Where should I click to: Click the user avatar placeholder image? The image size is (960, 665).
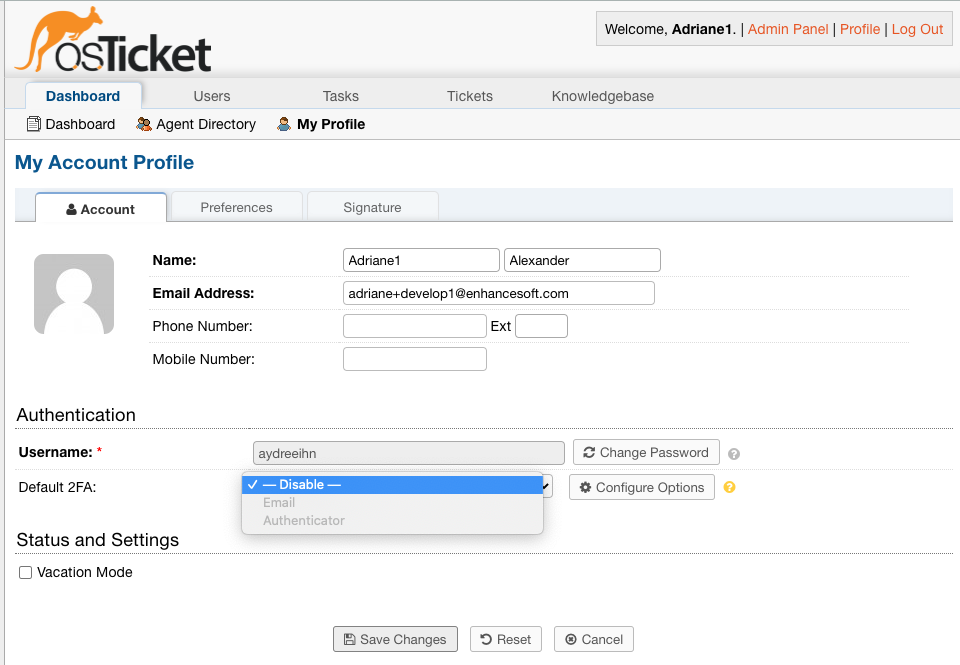74,294
